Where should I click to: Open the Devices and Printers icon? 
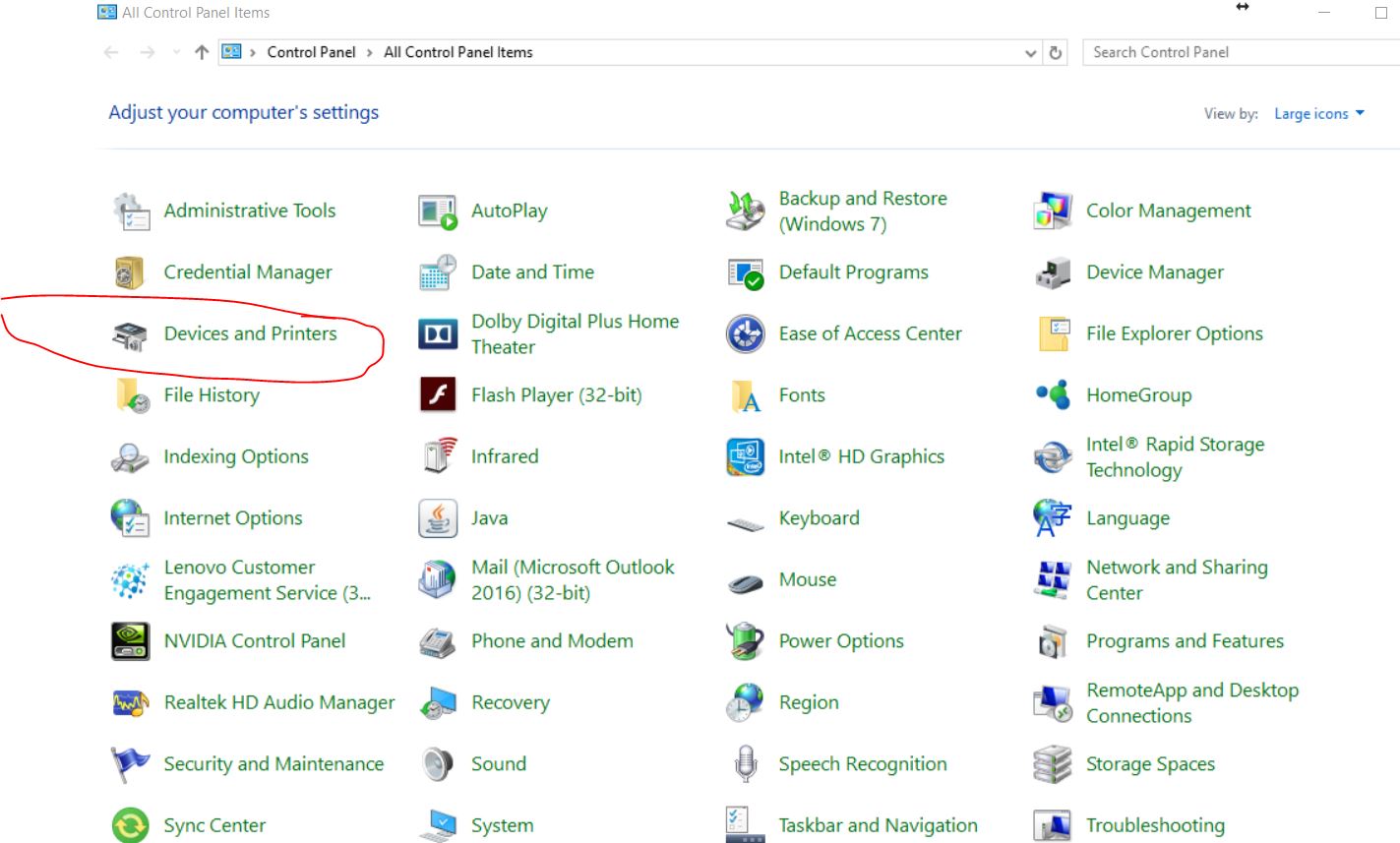131,334
